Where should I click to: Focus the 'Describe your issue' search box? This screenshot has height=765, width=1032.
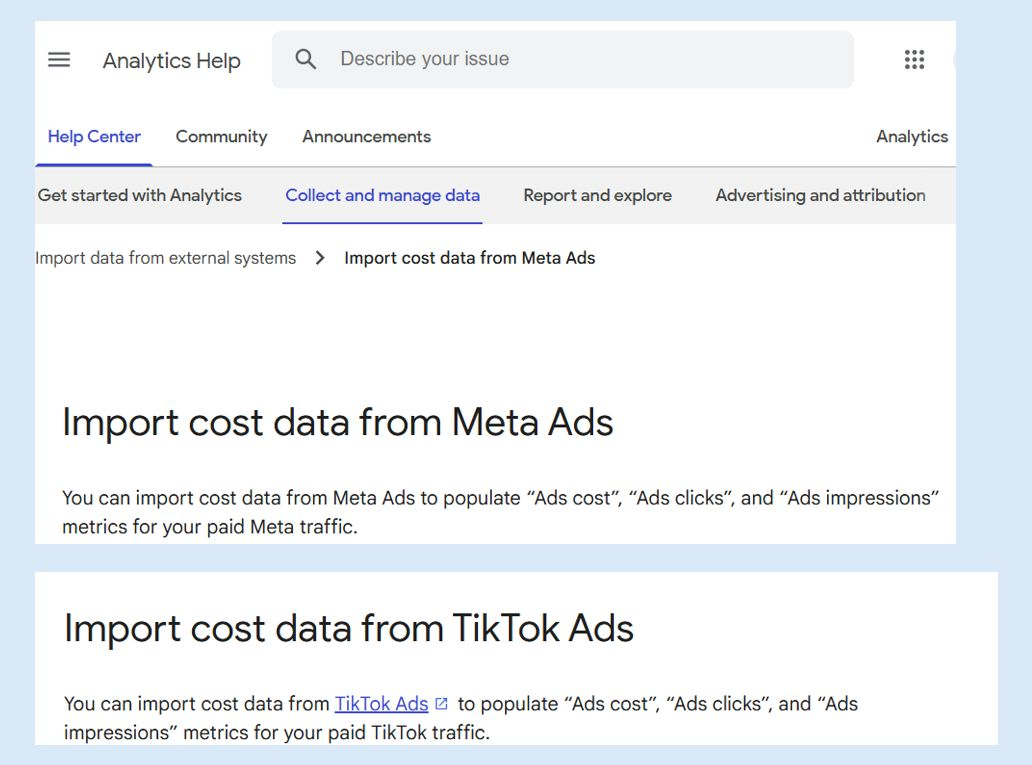tap(580, 60)
